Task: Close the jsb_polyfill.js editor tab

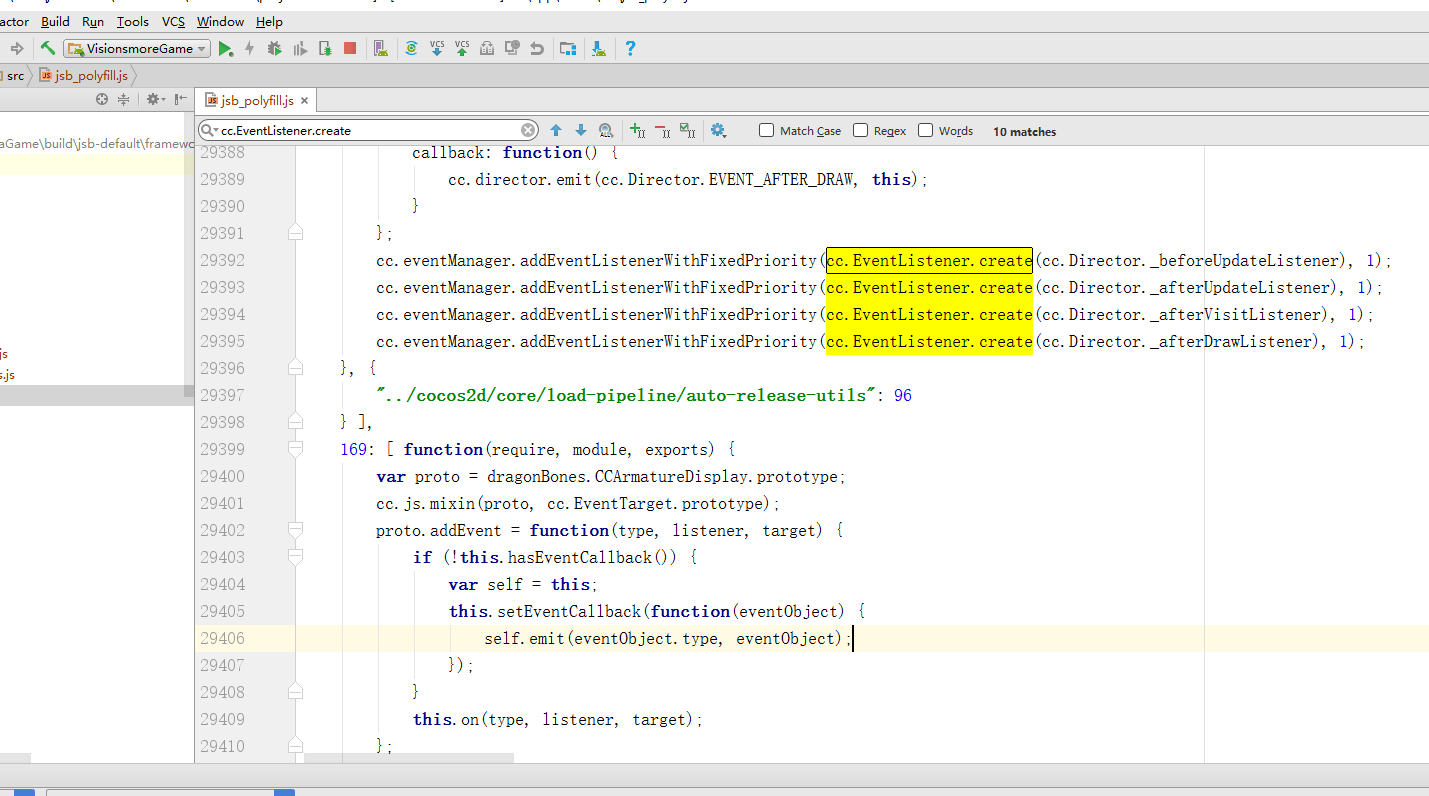Action: [x=305, y=100]
